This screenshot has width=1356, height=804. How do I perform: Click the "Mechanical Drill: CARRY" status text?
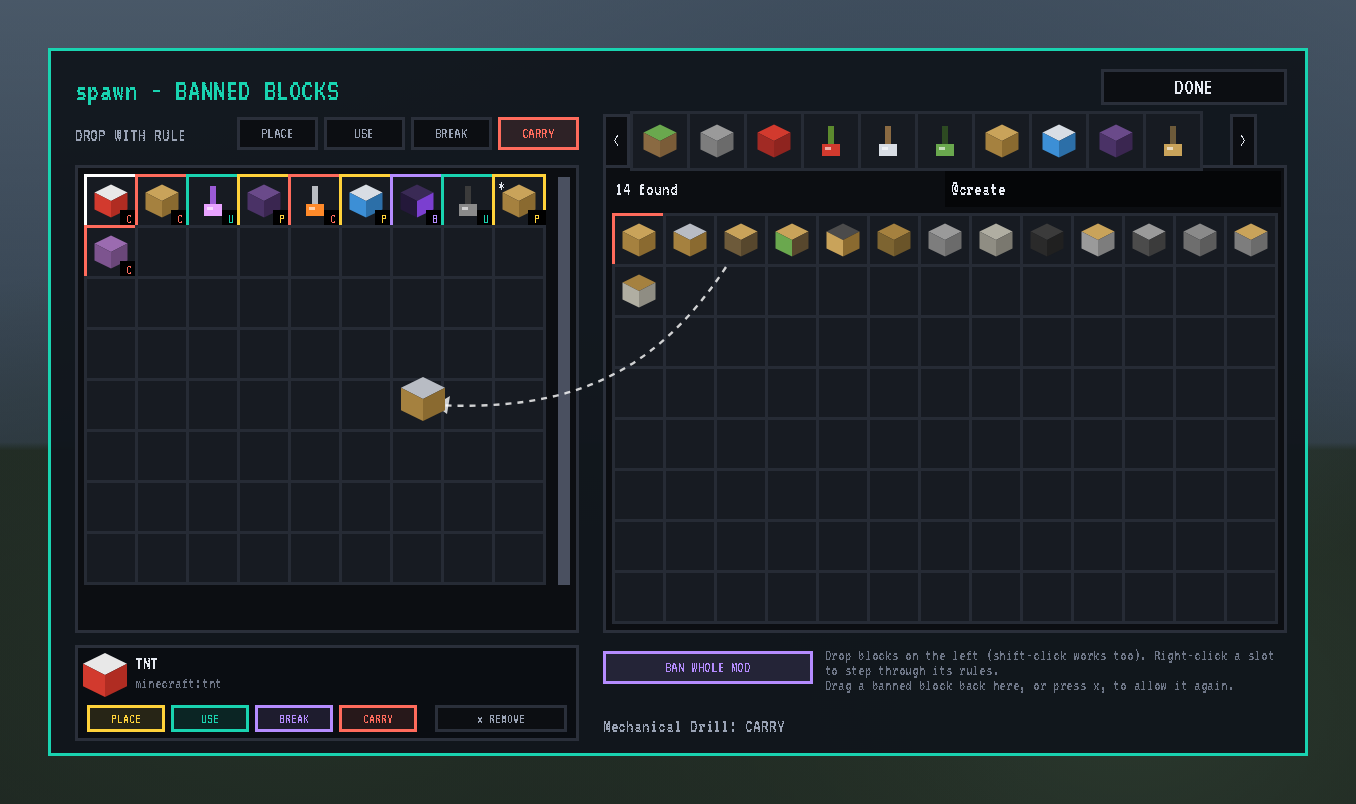click(694, 727)
